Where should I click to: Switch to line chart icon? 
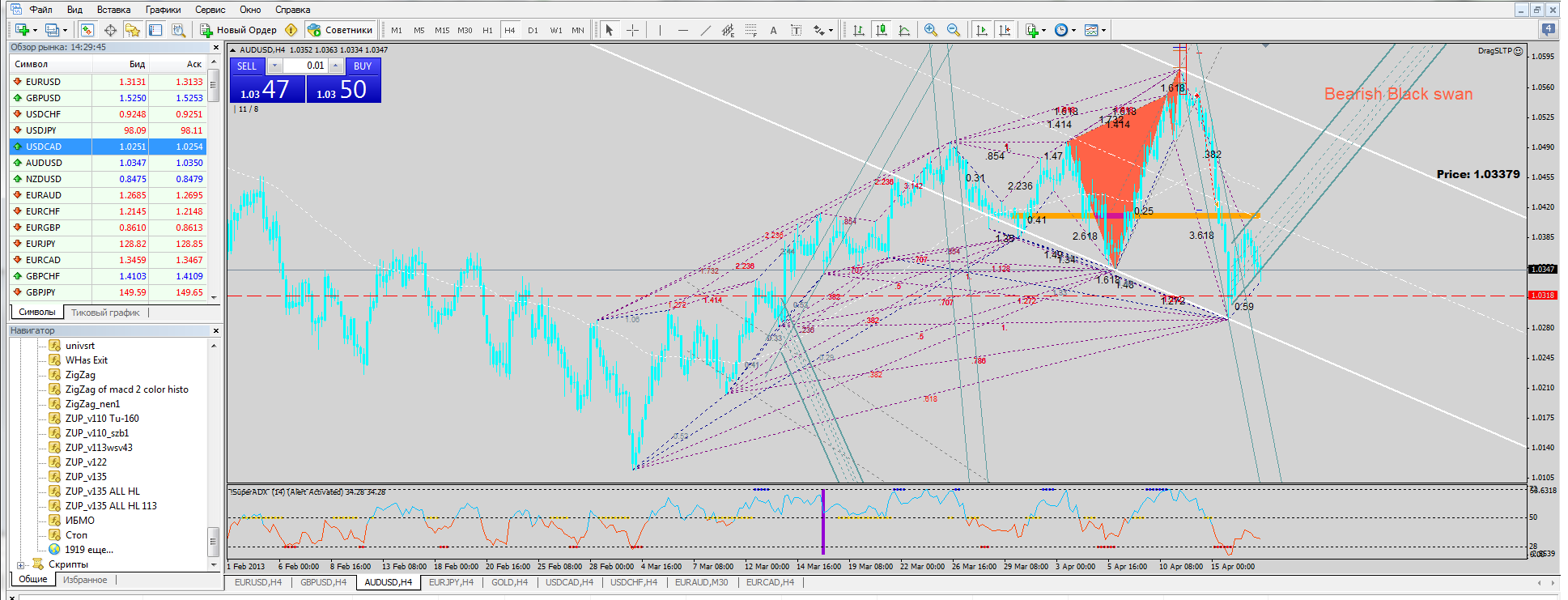pyautogui.click(x=904, y=30)
